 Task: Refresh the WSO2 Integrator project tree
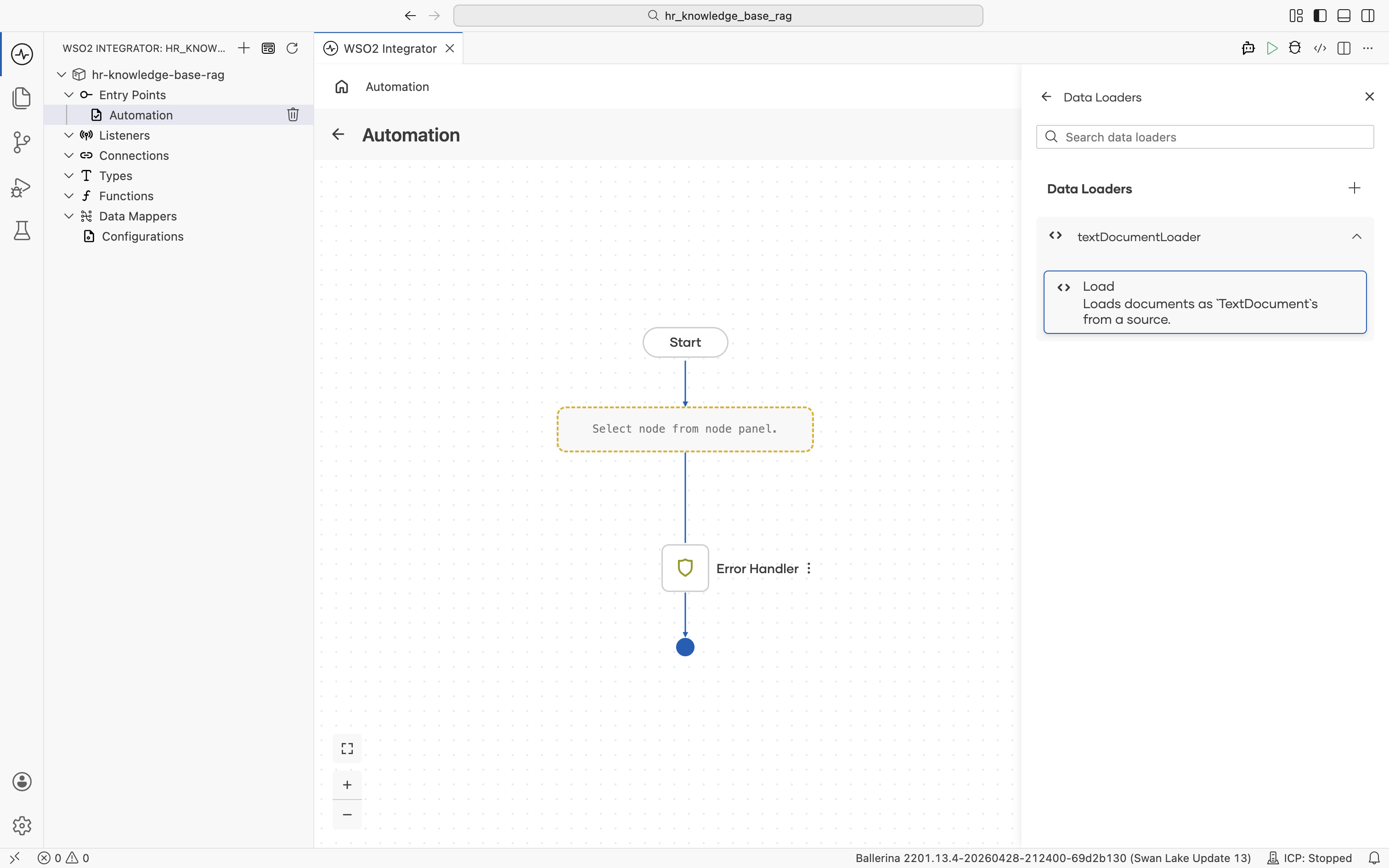tap(292, 48)
